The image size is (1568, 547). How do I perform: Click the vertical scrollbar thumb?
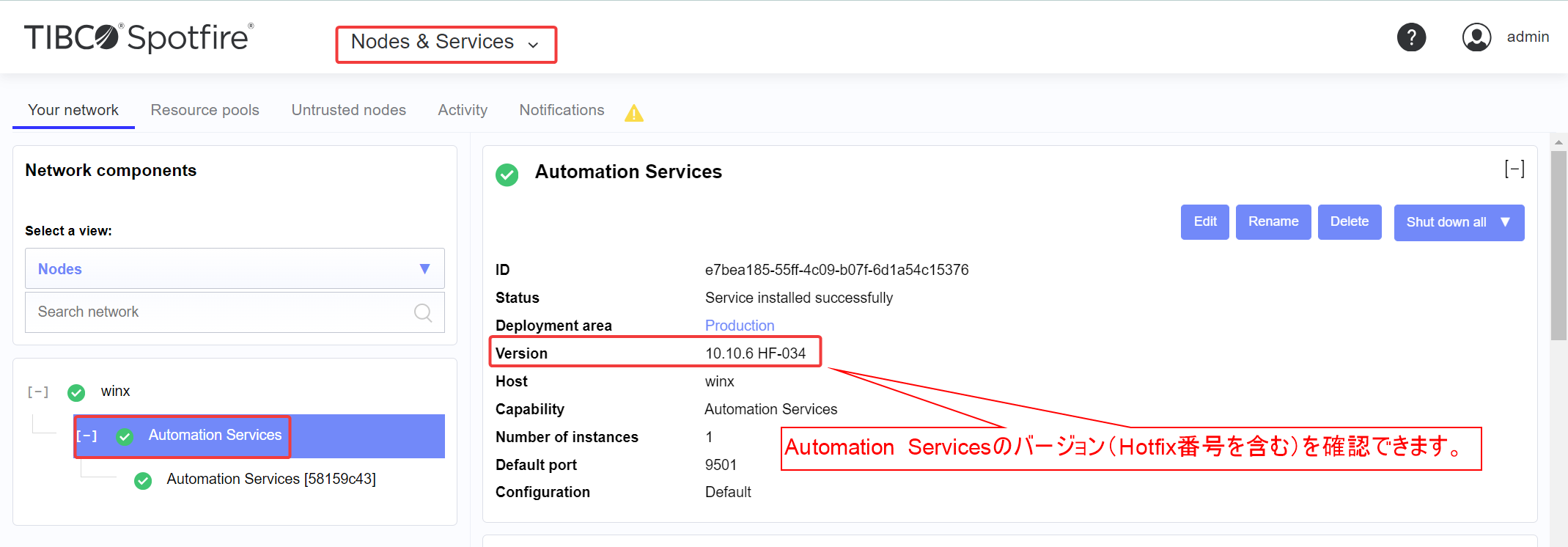coord(1558,246)
